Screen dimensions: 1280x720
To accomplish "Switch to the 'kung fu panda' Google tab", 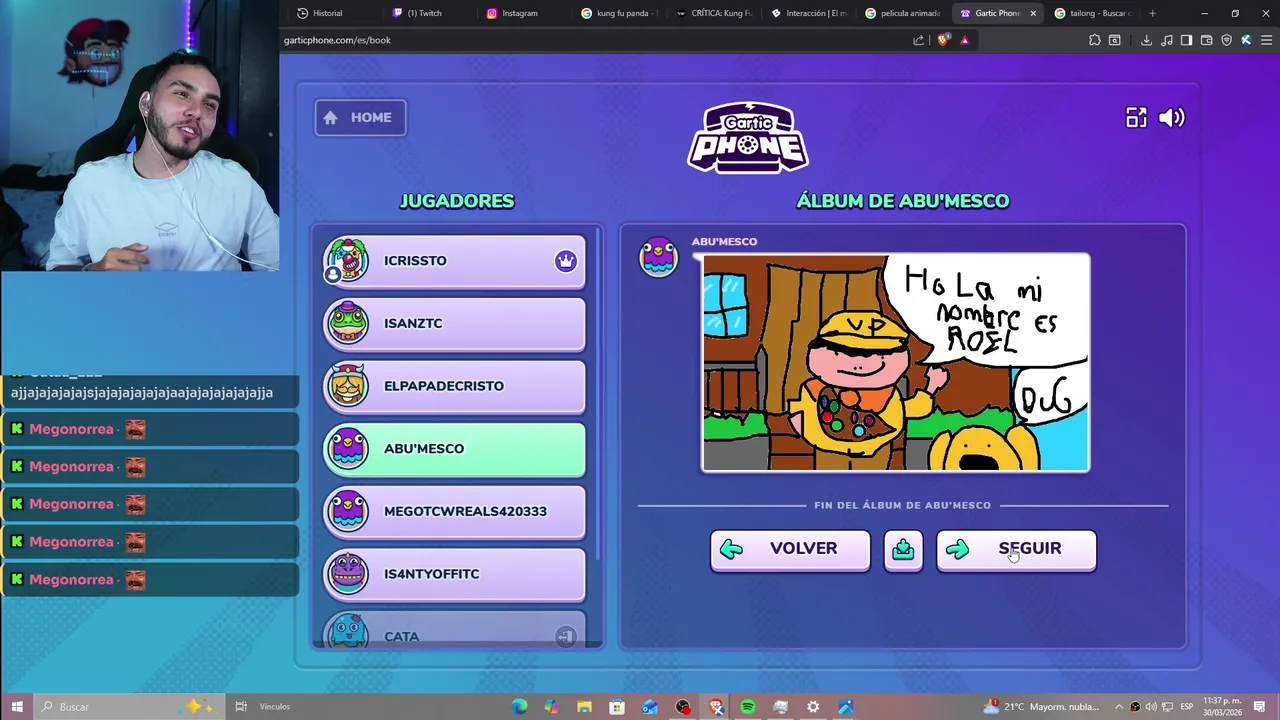I will pyautogui.click(x=618, y=13).
